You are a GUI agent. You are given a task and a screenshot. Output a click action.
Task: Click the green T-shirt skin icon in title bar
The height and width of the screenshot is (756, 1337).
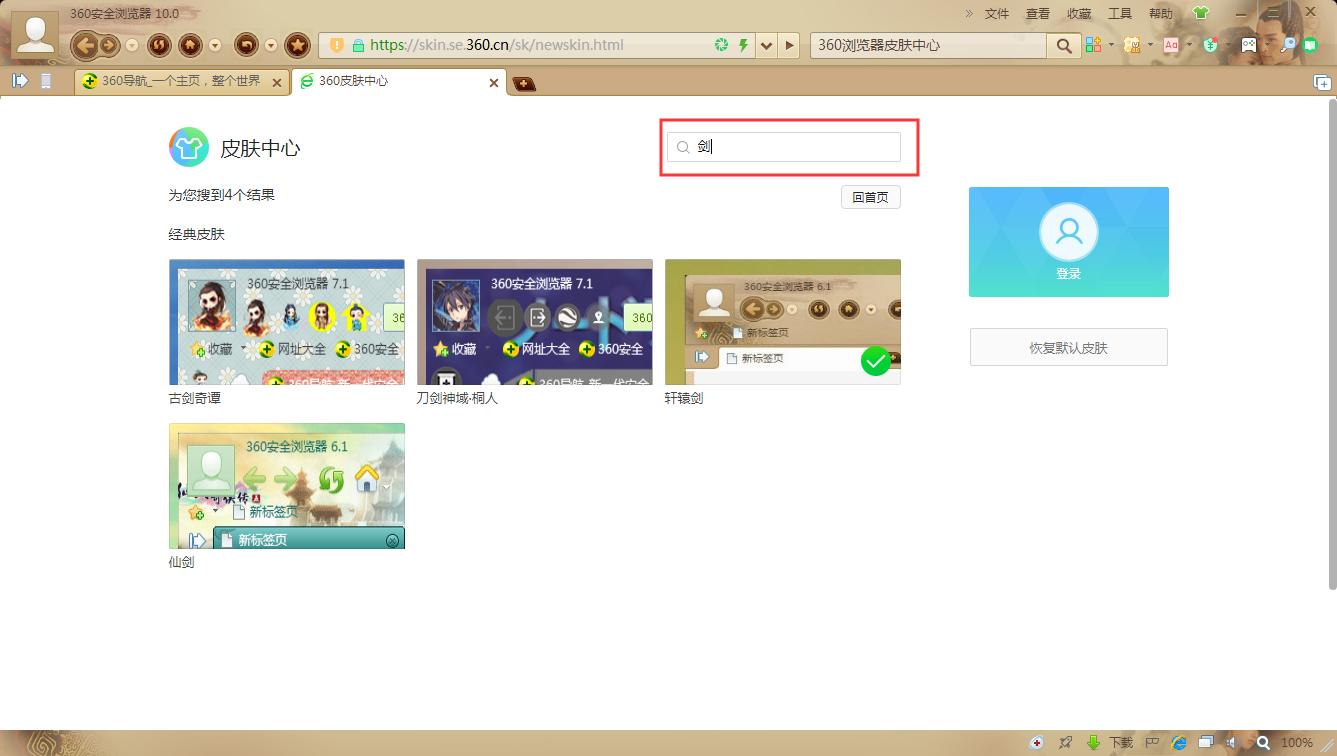(x=1200, y=13)
